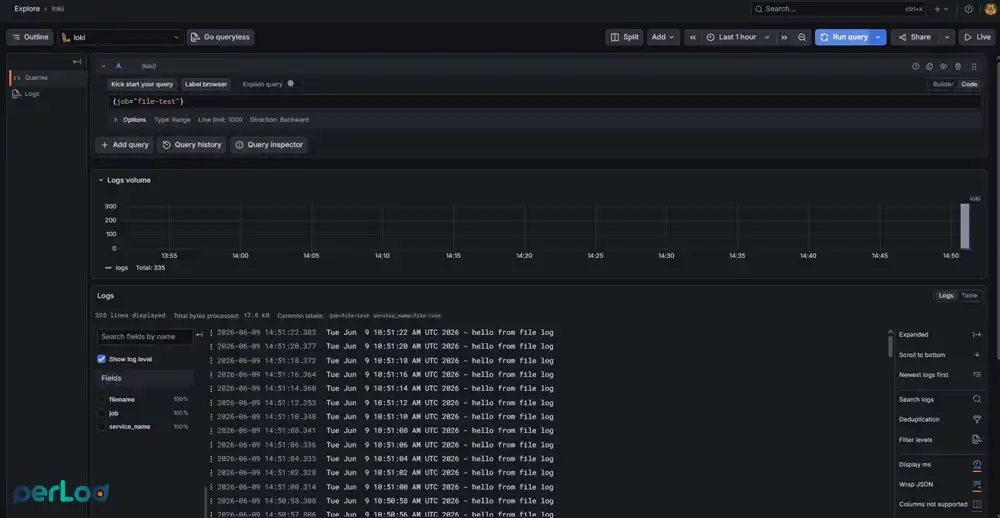
Task: Switch to Logs view tab
Action: pyautogui.click(x=946, y=295)
